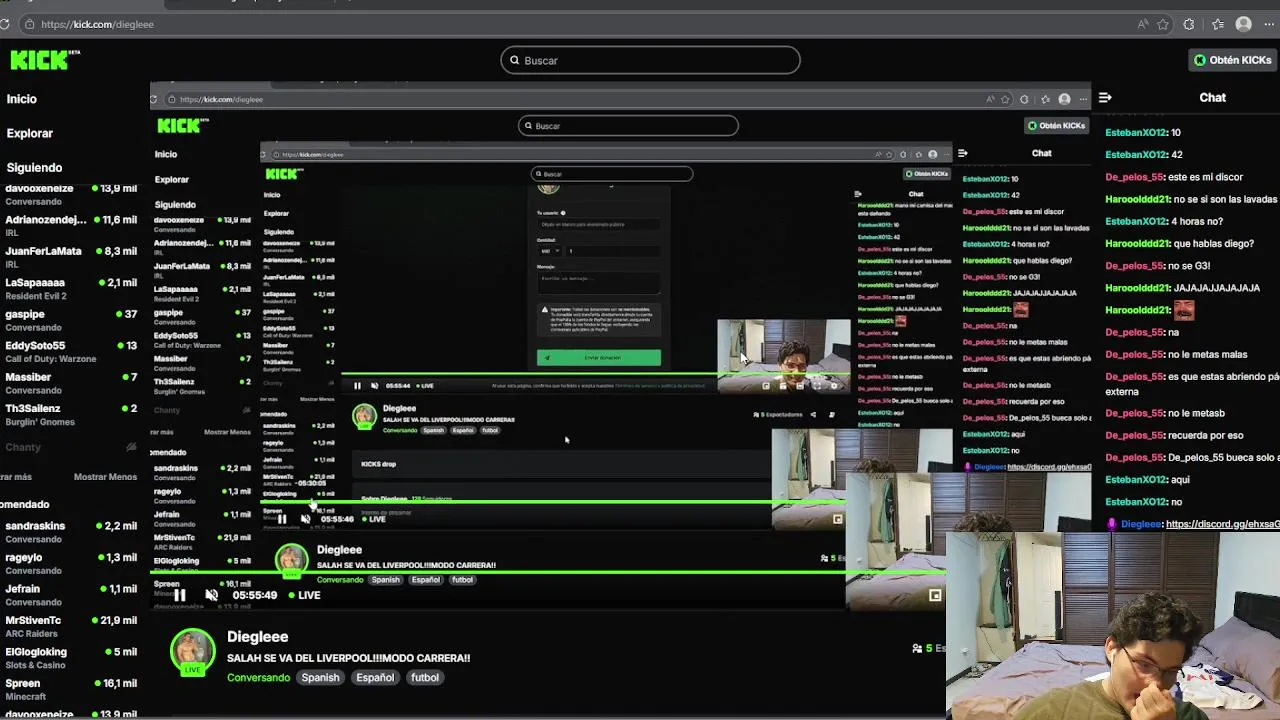
Task: Open rageylo in outer recommended list
Action: pos(72,564)
